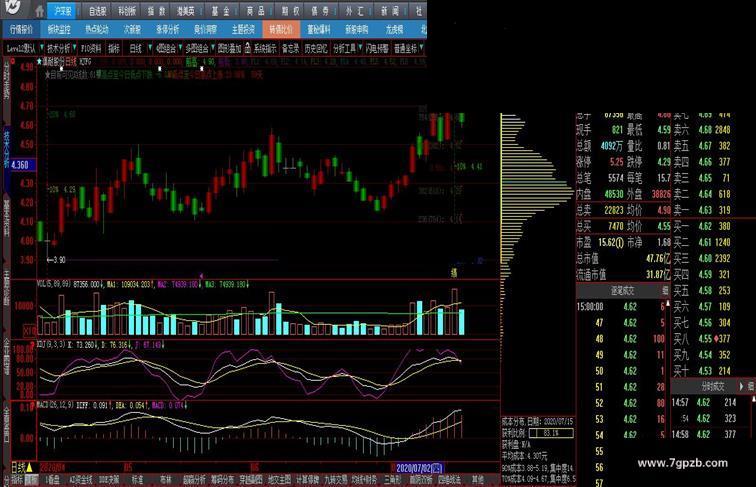Click the 指标 toolbar button
The height and width of the screenshot is (487, 756).
click(114, 48)
